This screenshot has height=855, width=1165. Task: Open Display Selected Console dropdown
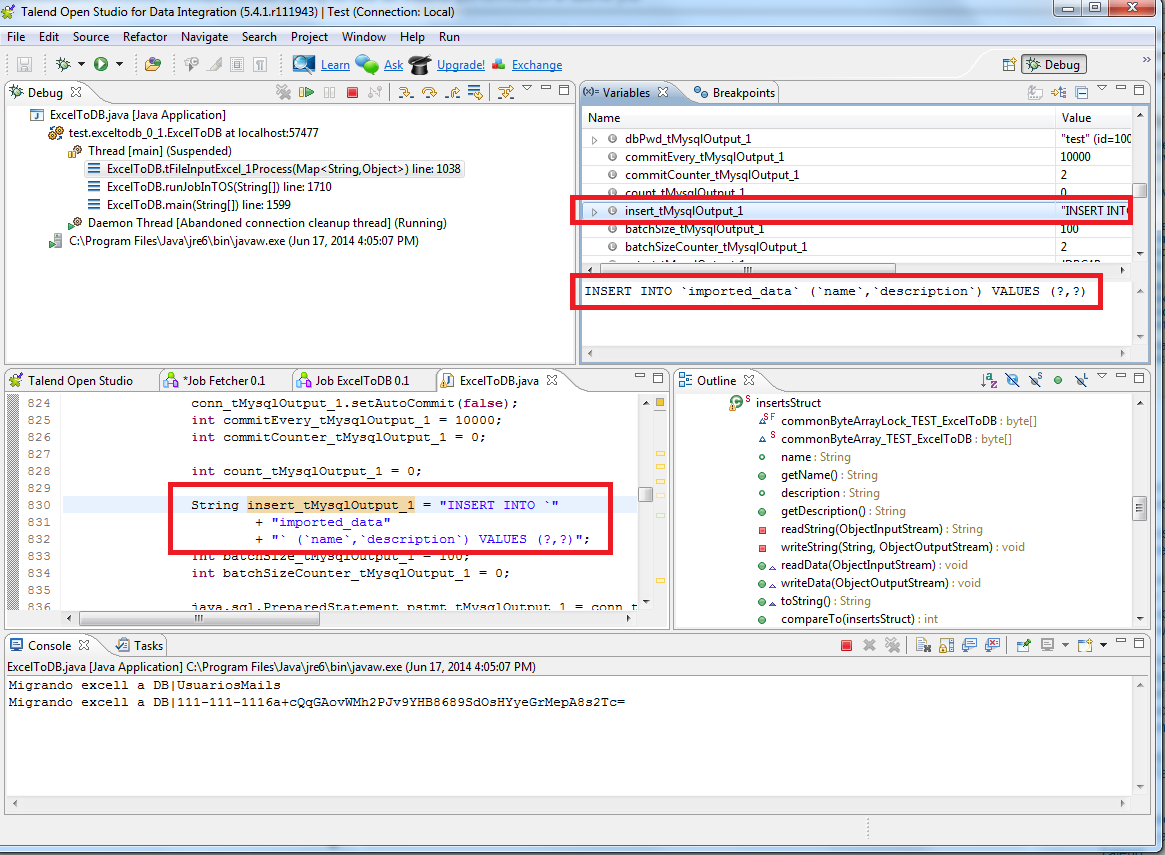click(x=1065, y=645)
